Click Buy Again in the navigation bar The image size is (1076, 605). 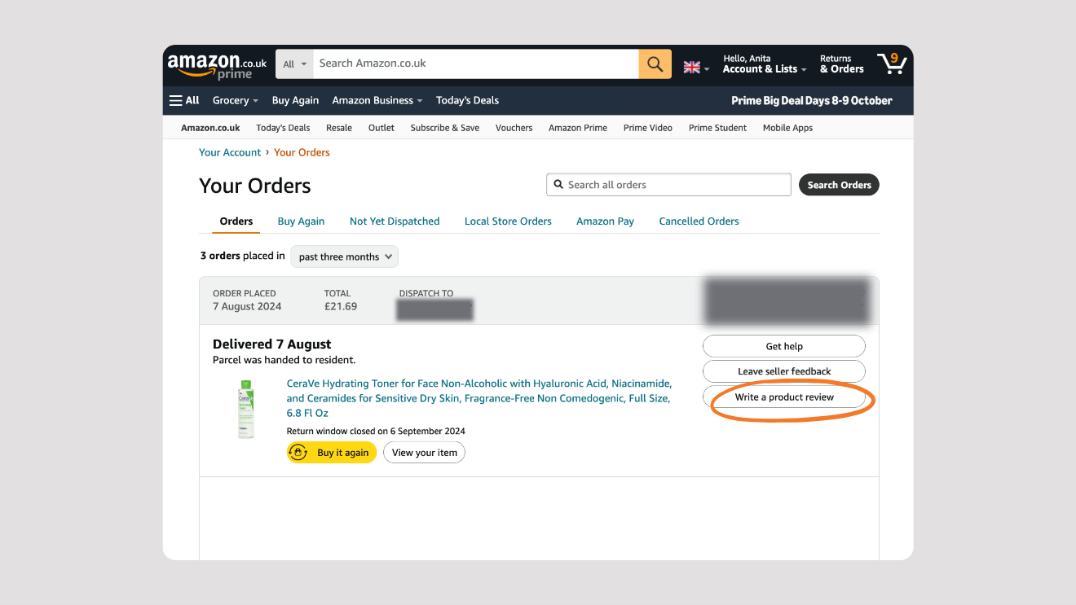click(295, 100)
